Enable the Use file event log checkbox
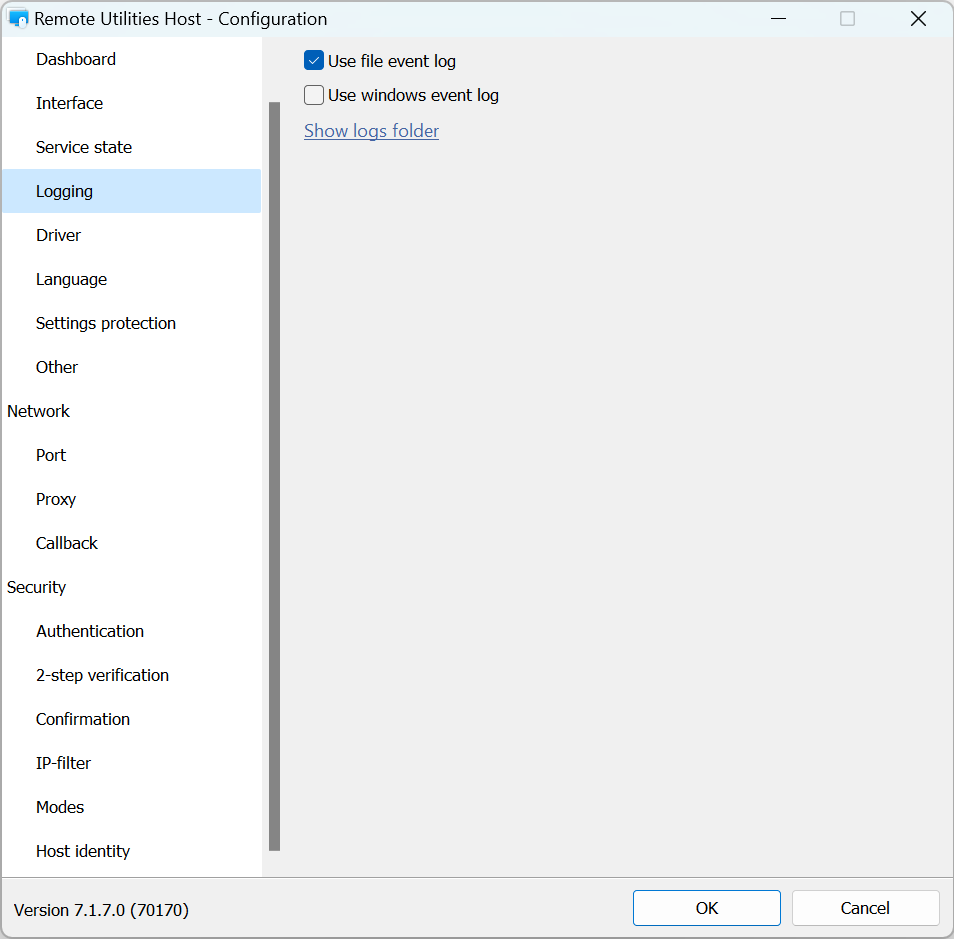This screenshot has width=954, height=939. 314,61
